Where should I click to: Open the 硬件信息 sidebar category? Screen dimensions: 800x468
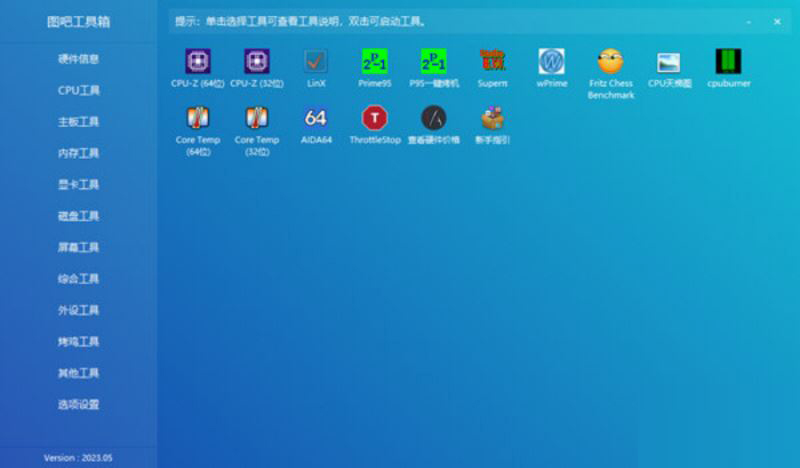[x=79, y=59]
